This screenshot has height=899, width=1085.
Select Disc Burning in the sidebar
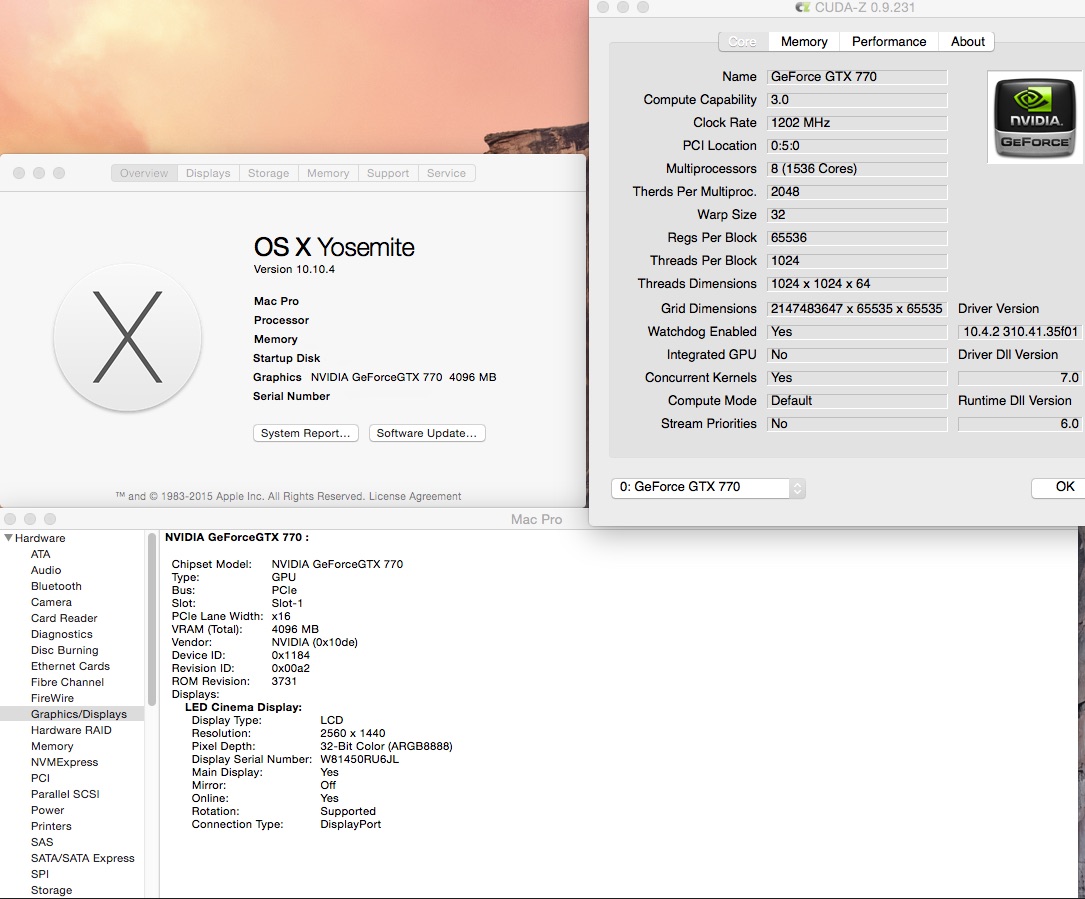click(64, 650)
